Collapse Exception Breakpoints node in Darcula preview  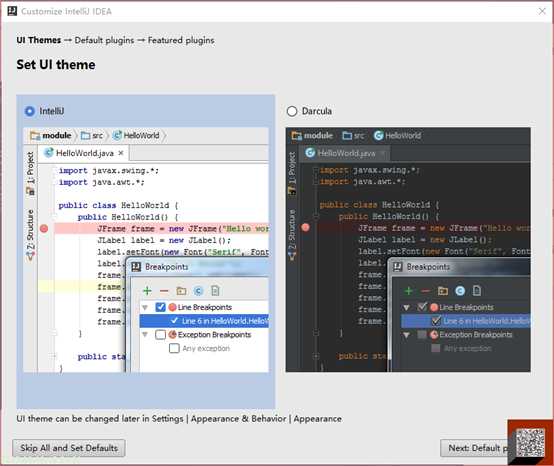pyautogui.click(x=407, y=335)
